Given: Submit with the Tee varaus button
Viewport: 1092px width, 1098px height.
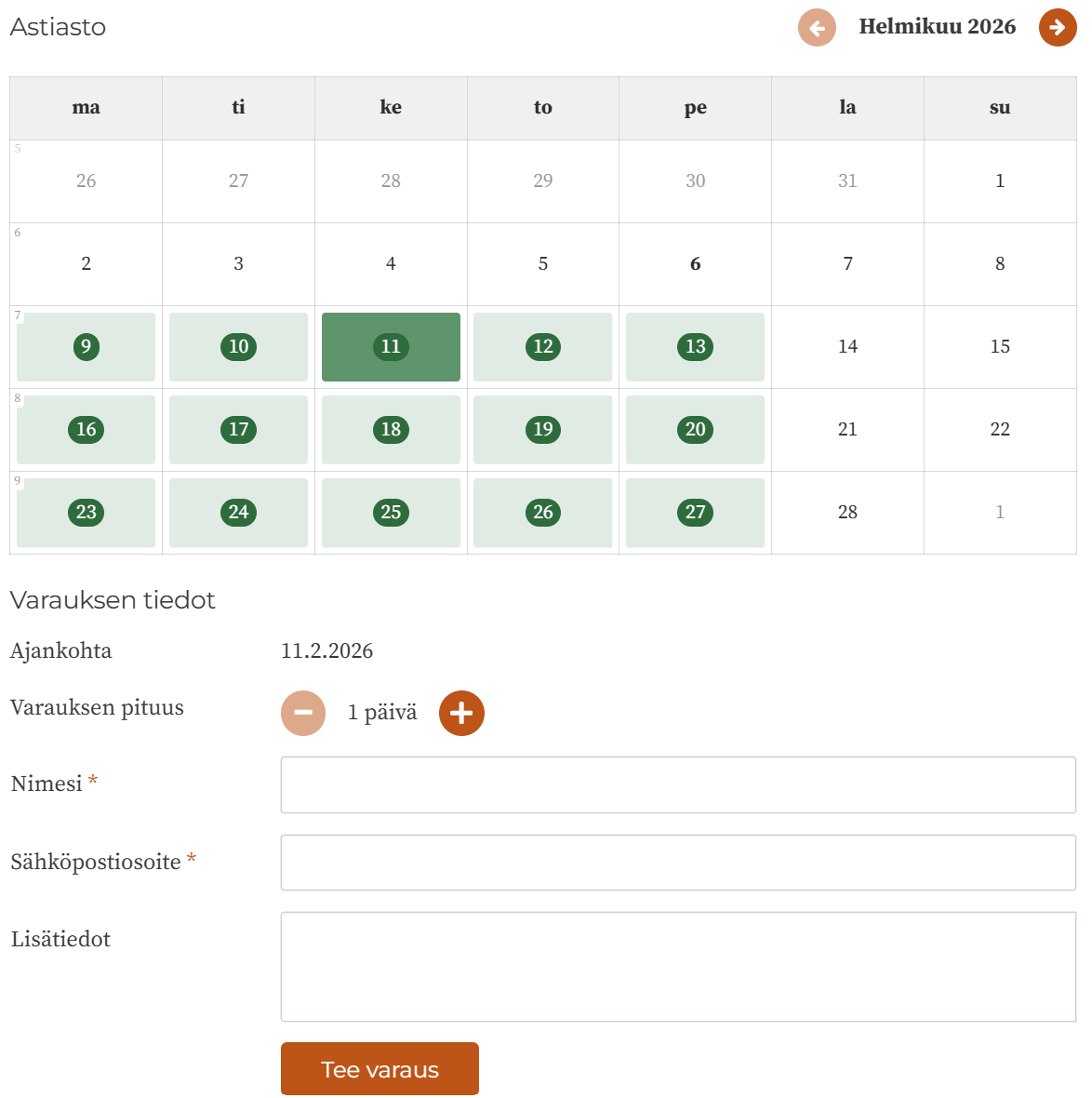Looking at the screenshot, I should (380, 1069).
